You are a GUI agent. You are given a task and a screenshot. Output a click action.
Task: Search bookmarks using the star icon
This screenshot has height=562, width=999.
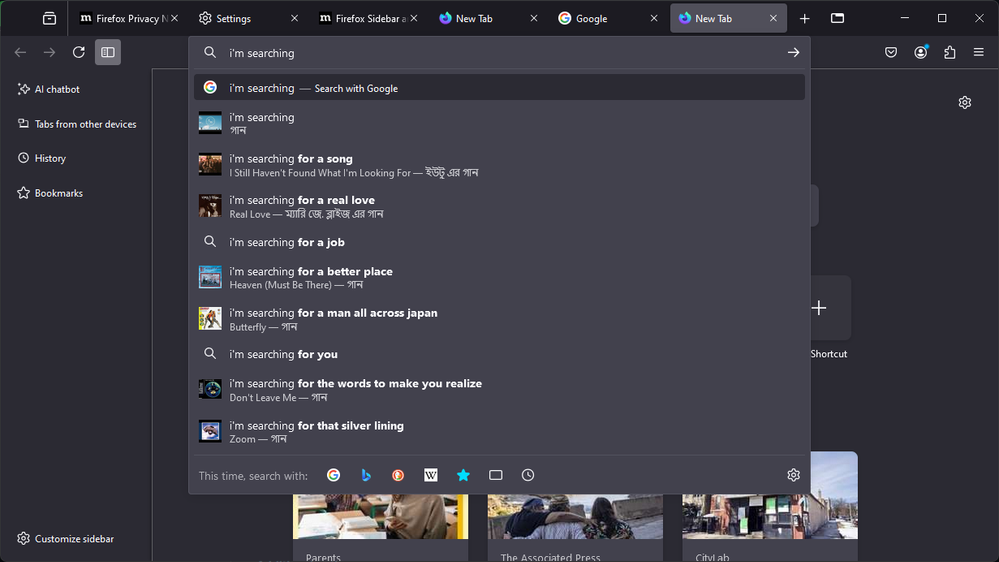(463, 475)
